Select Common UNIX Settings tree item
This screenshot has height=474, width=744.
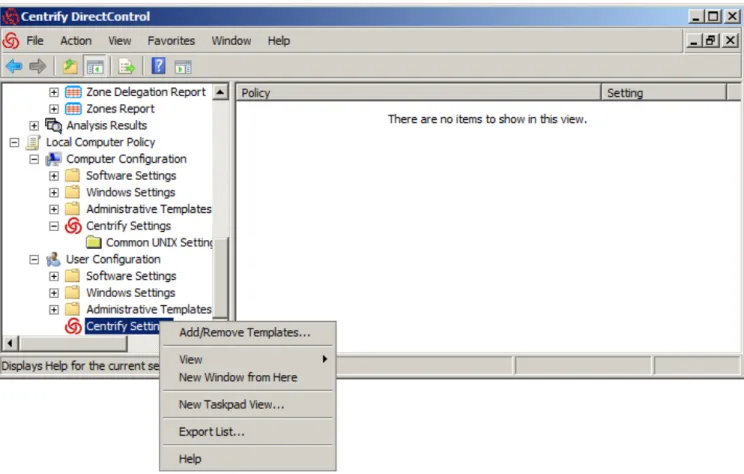(159, 242)
